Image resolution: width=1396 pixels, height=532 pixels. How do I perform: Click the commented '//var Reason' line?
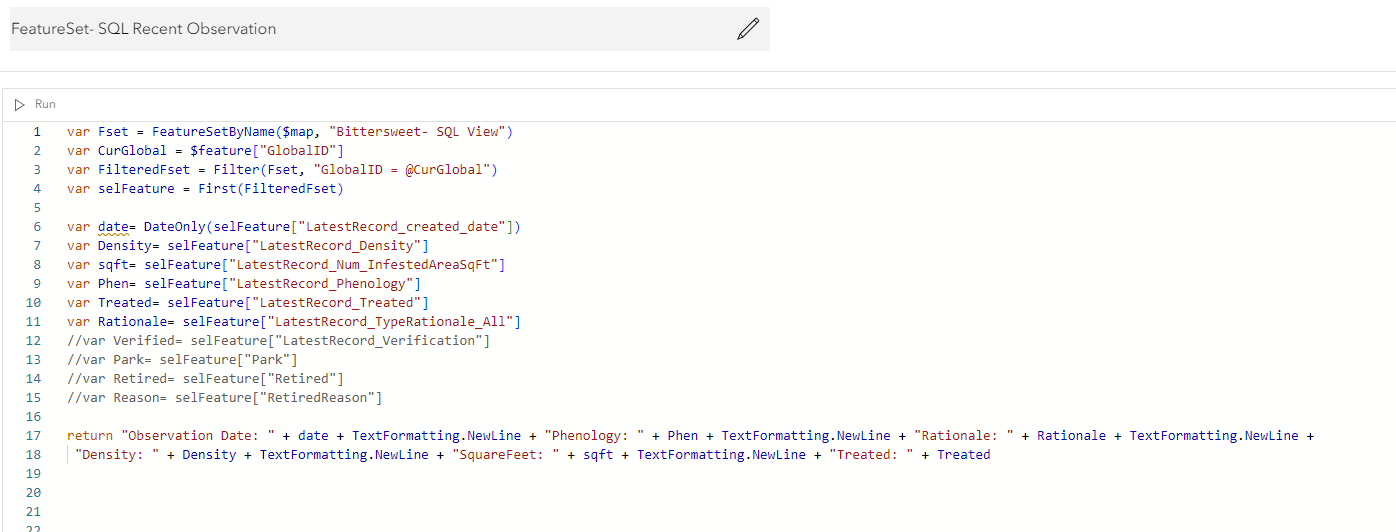pos(224,398)
